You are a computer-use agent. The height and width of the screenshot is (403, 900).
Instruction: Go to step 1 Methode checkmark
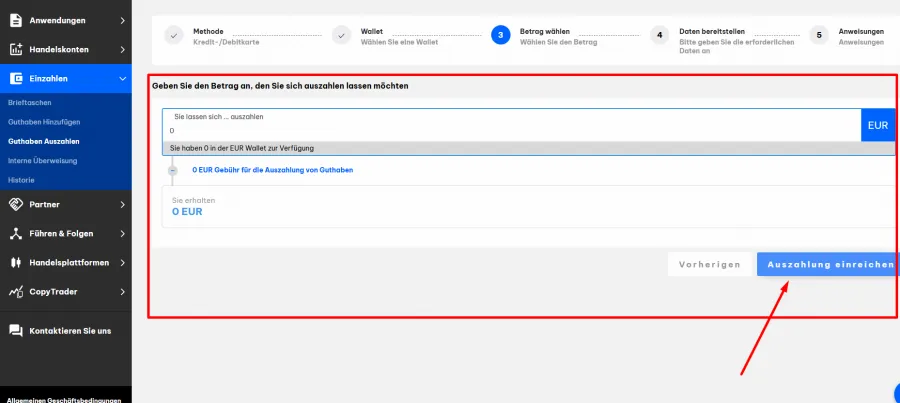click(x=175, y=35)
